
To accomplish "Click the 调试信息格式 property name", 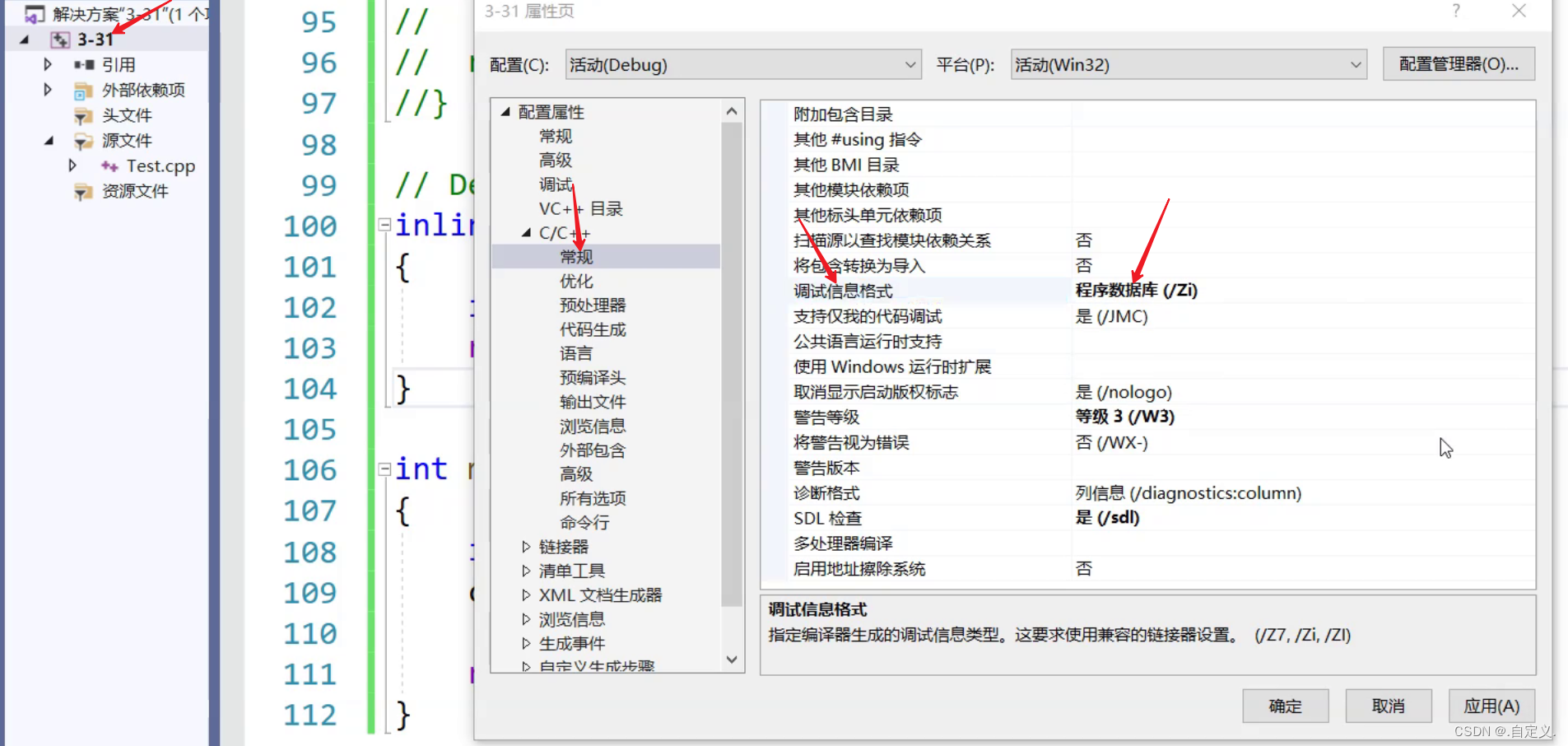I will coord(843,291).
